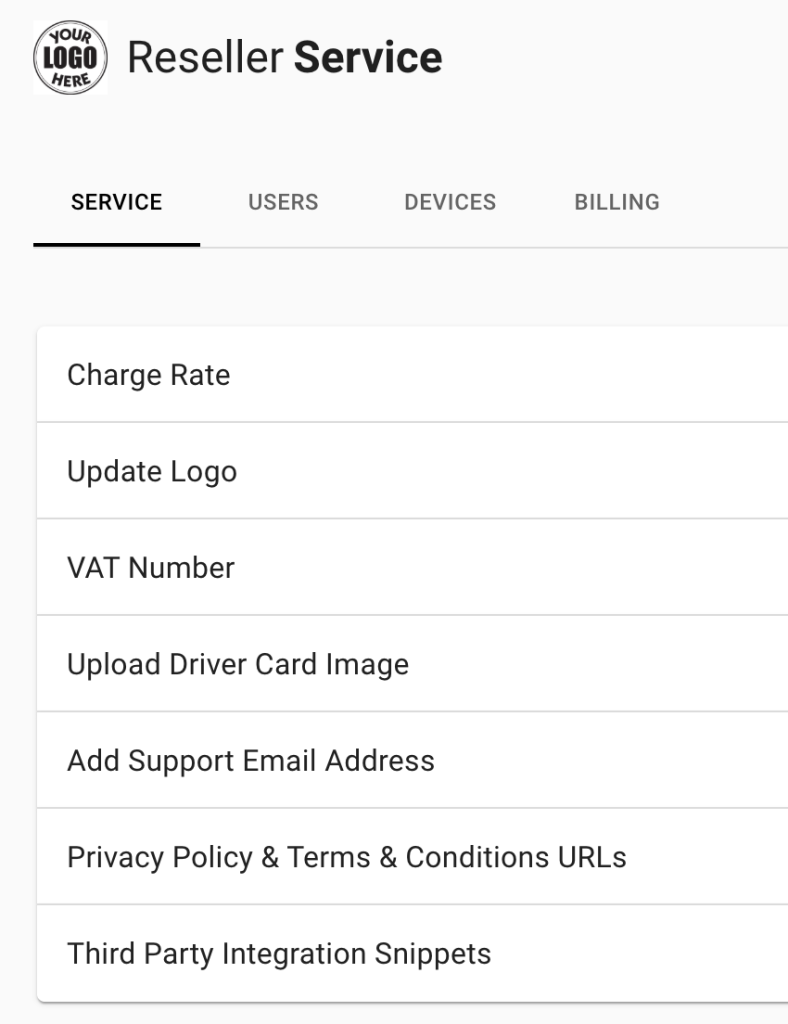The width and height of the screenshot is (788, 1024).
Task: Click the black underline beneath SERVICE tab
Action: tap(116, 244)
